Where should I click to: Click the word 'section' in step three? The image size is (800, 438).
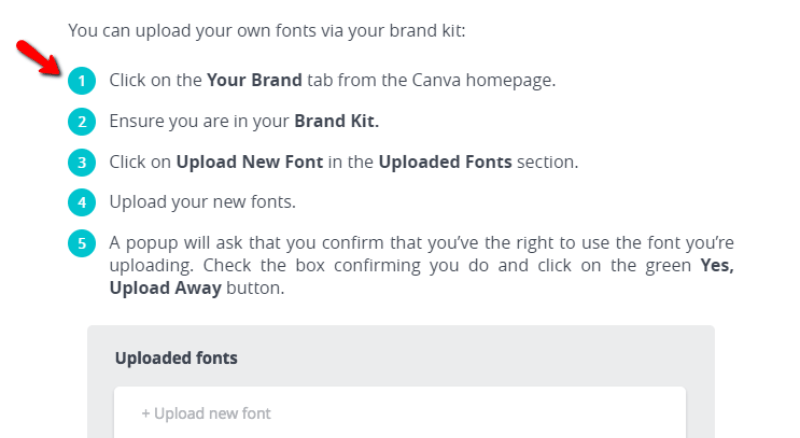tap(548, 161)
